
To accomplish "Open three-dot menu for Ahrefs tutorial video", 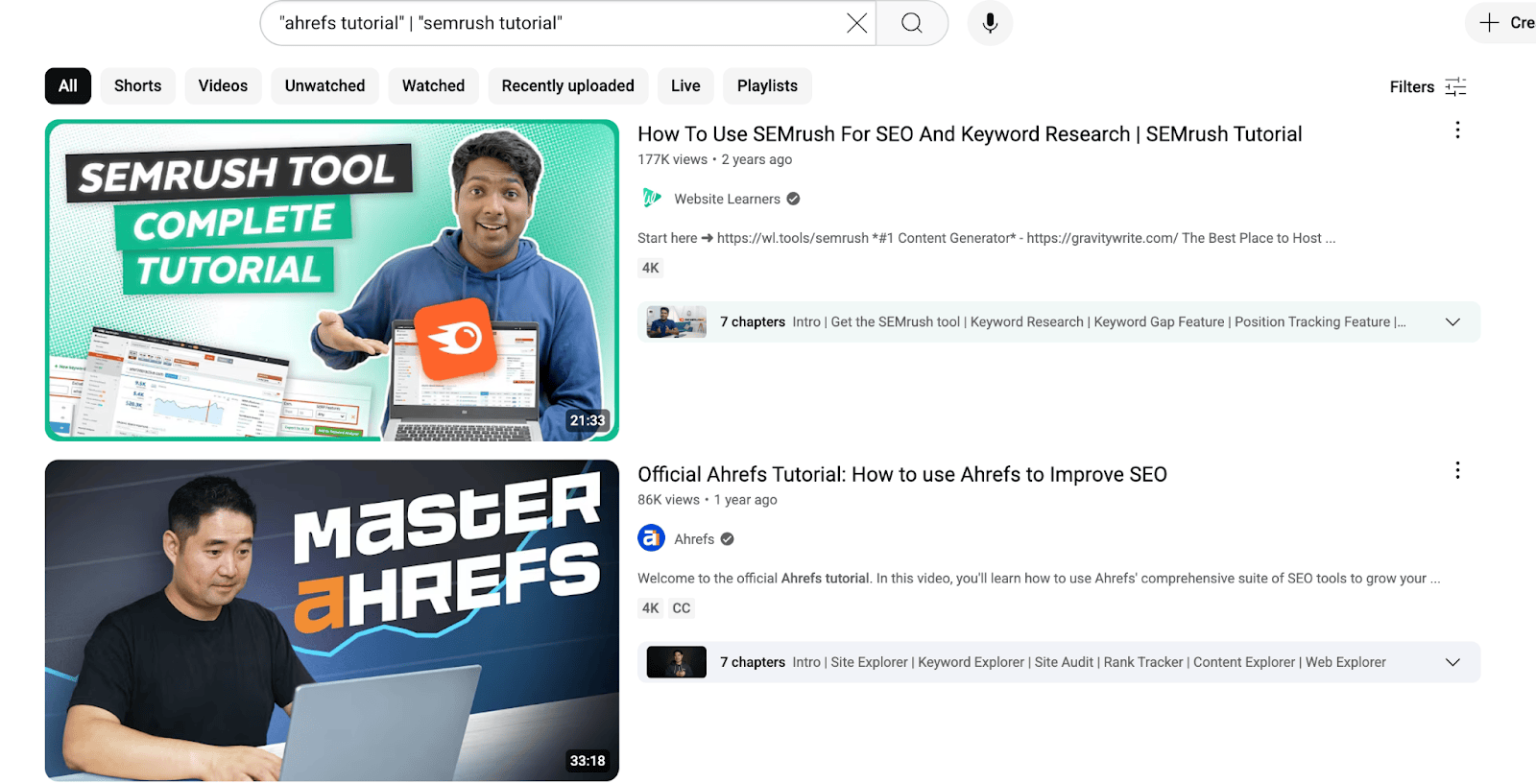I will point(1457,470).
